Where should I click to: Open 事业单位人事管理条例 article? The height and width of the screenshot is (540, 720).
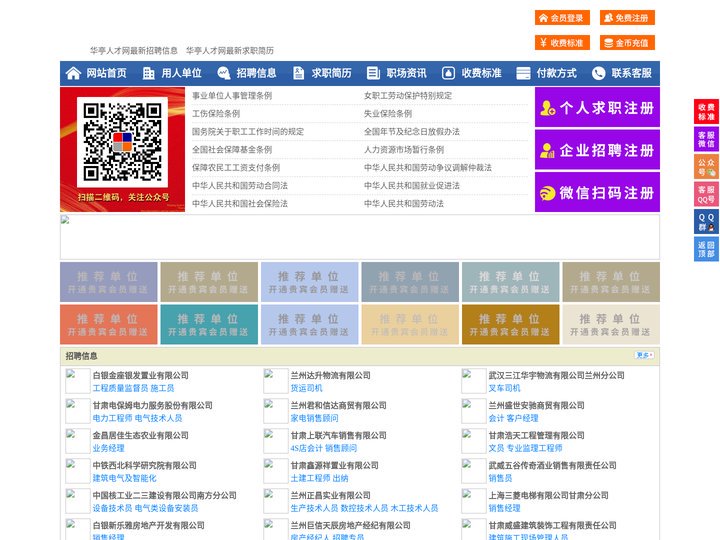click(232, 96)
